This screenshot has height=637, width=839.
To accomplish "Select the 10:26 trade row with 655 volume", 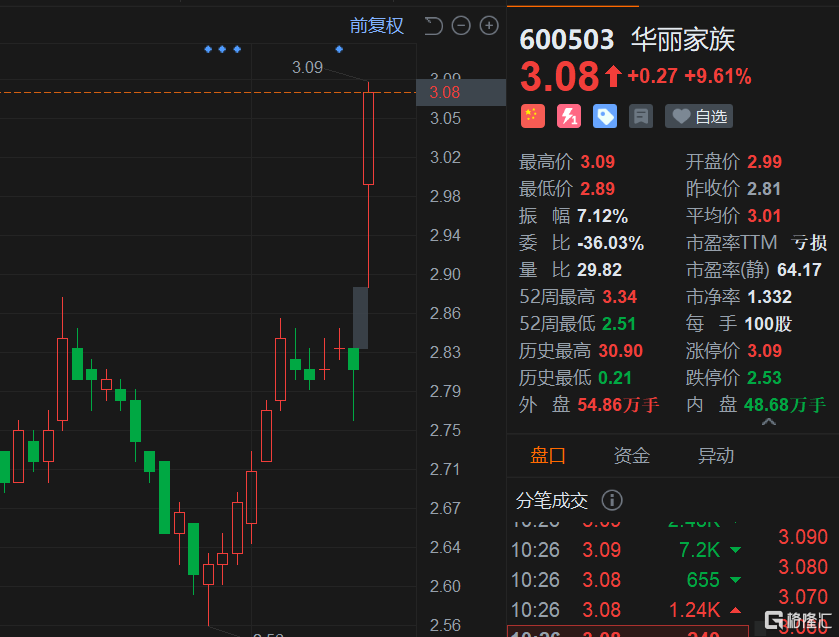I will pos(627,580).
